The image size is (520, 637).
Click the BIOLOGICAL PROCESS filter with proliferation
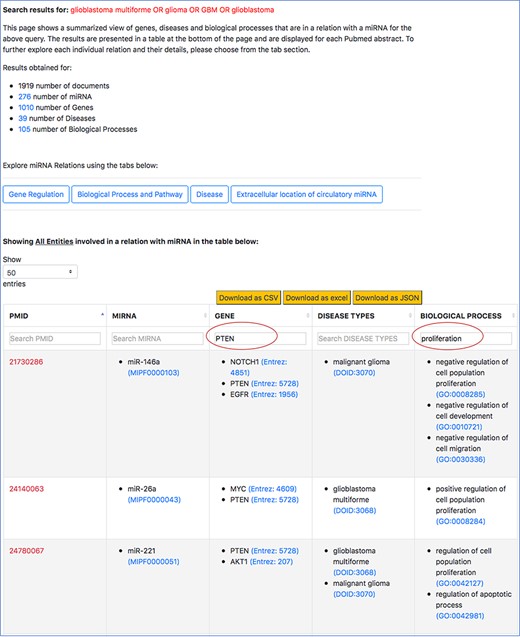466,338
